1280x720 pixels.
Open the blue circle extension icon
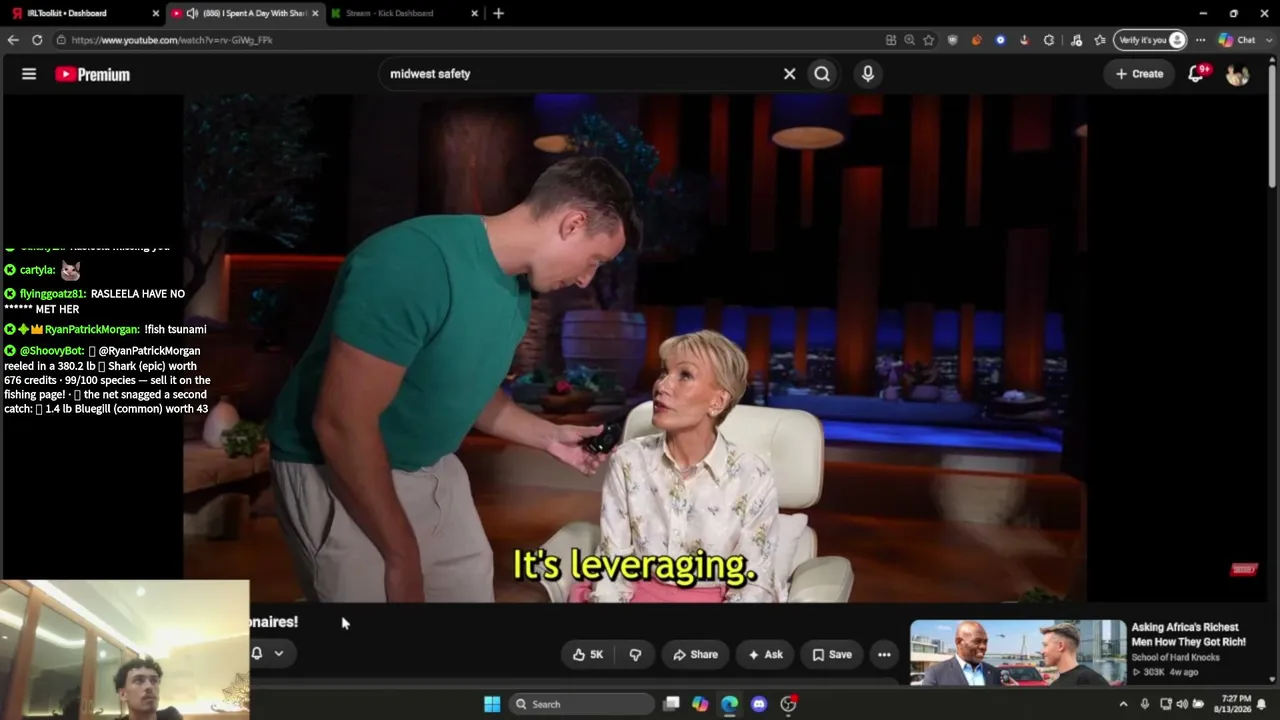click(x=1000, y=40)
